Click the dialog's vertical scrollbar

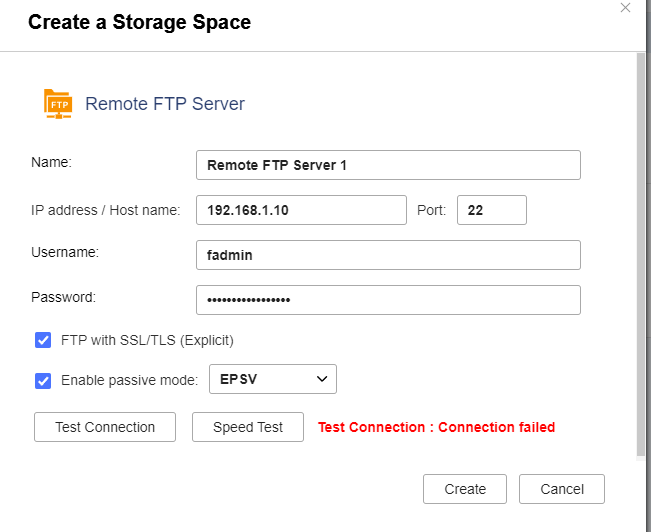click(641, 250)
